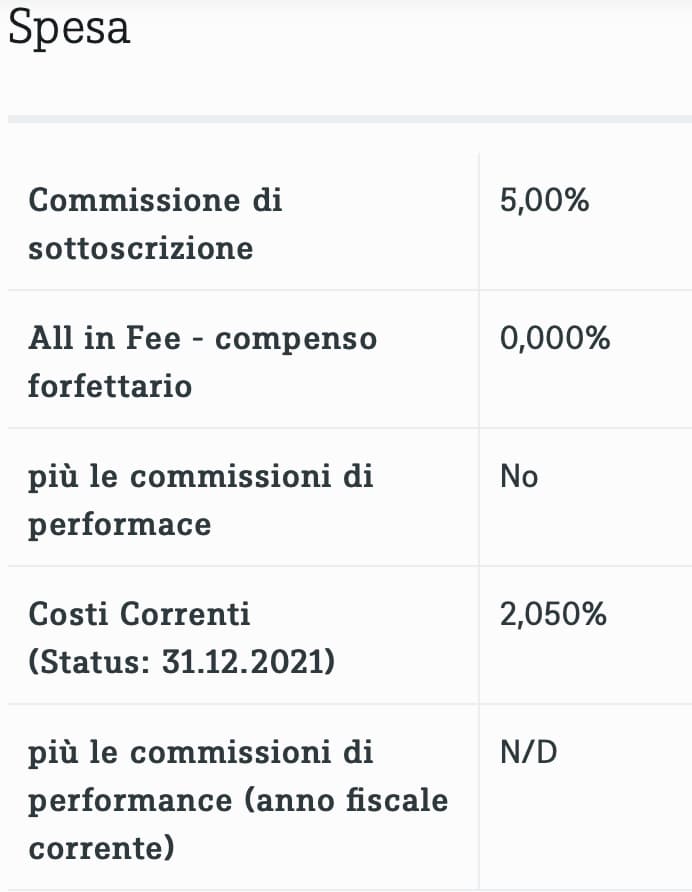Select the Commissione di sottoscrizione label
This screenshot has height=892, width=692.
pyautogui.click(x=155, y=223)
